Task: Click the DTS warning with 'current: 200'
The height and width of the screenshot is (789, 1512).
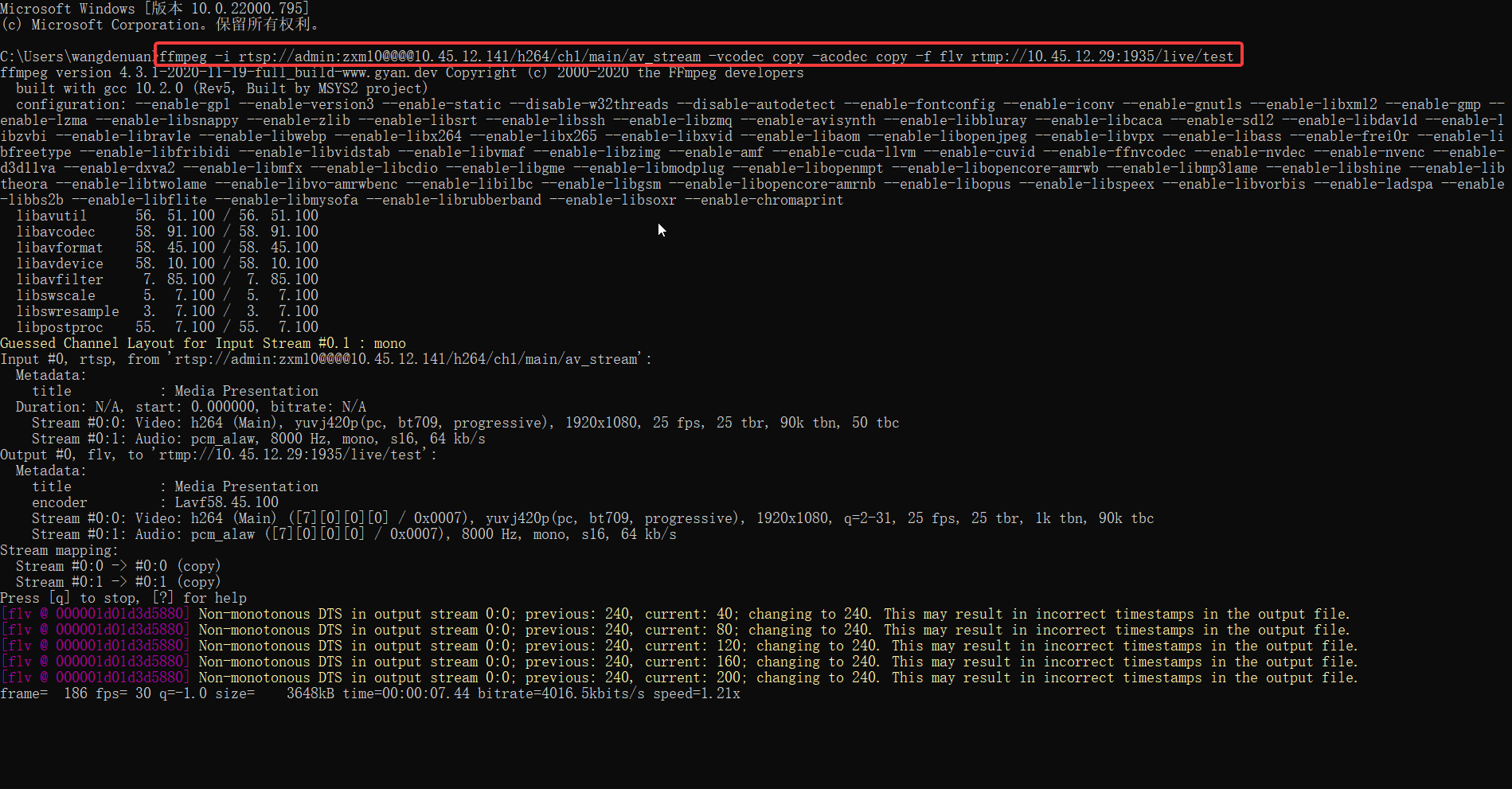Action: (x=679, y=678)
